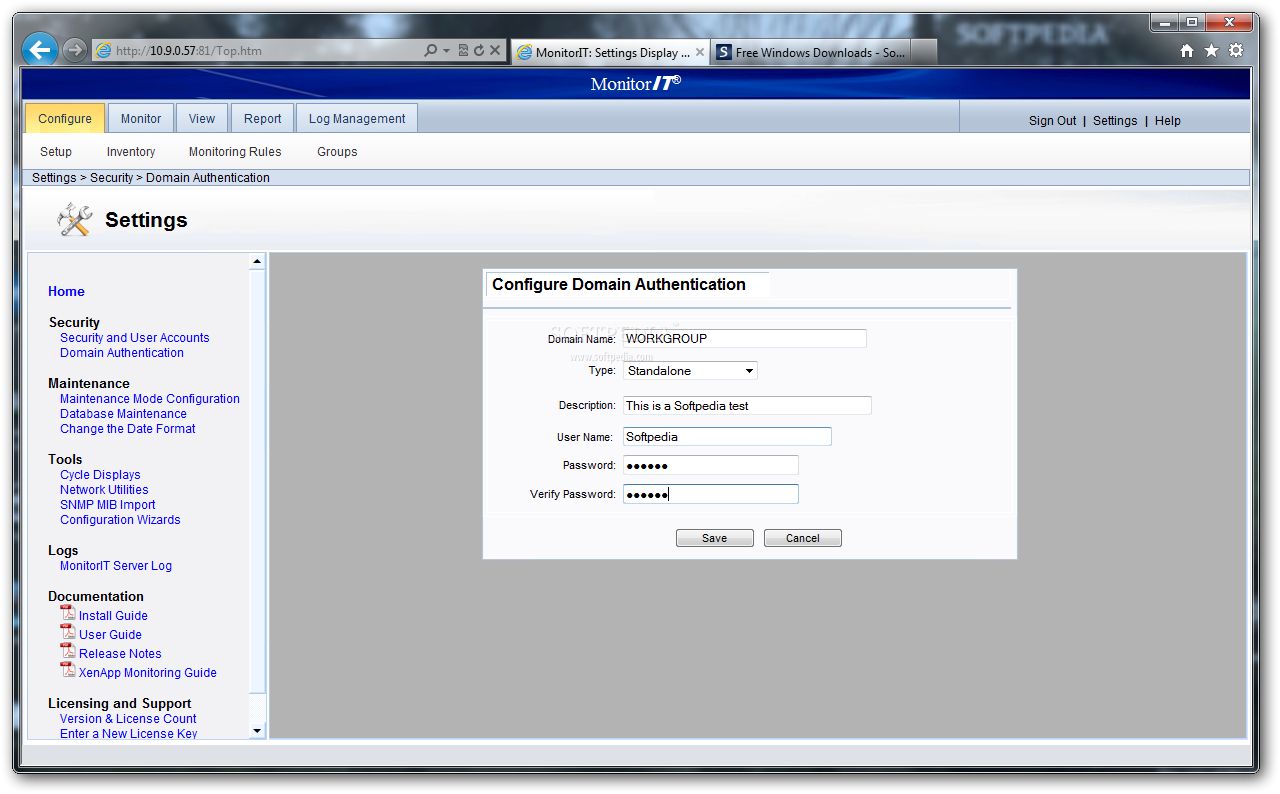Go back with the browser back arrow
The width and height of the screenshot is (1280, 794).
(39, 49)
